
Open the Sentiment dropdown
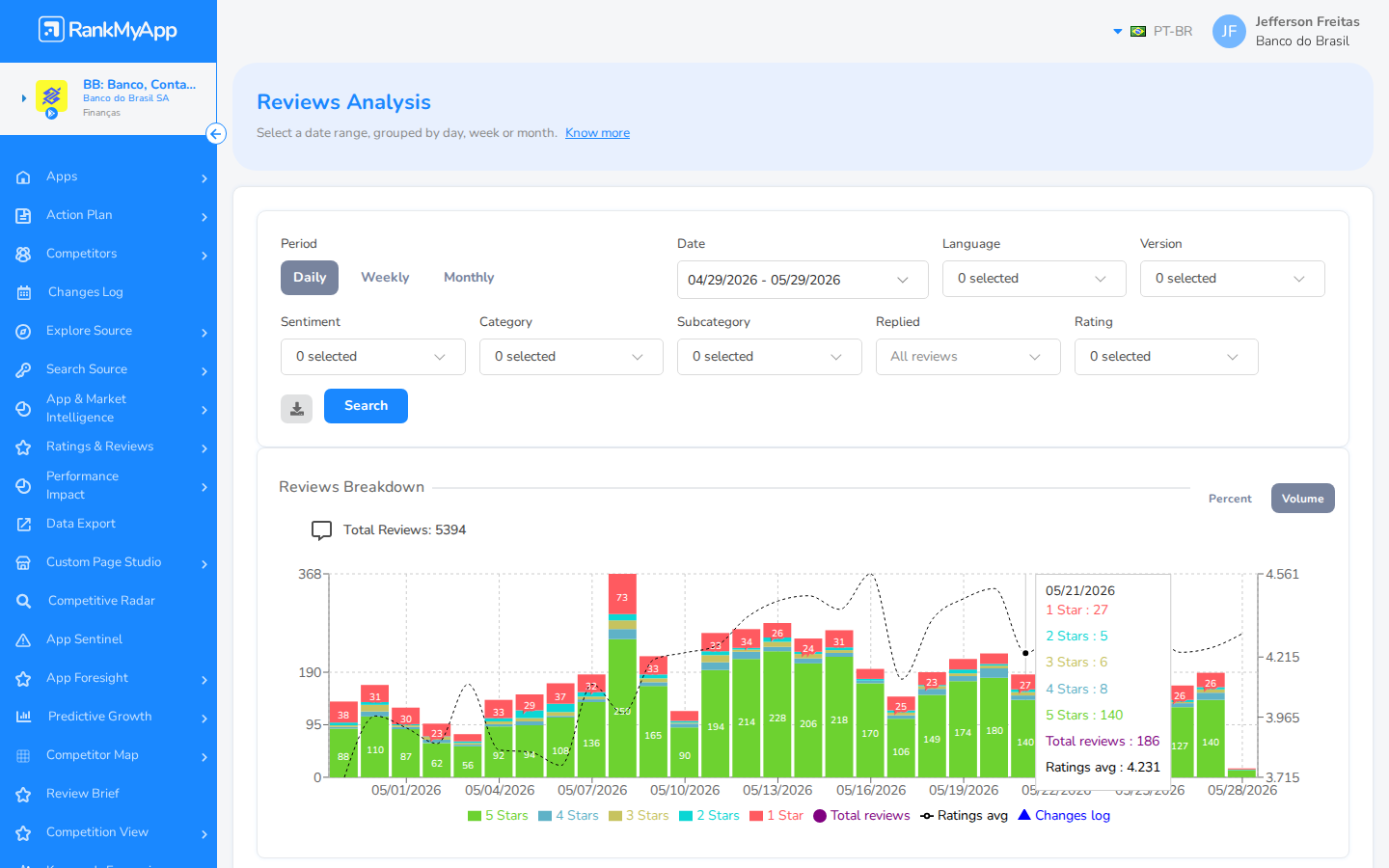[373, 357]
